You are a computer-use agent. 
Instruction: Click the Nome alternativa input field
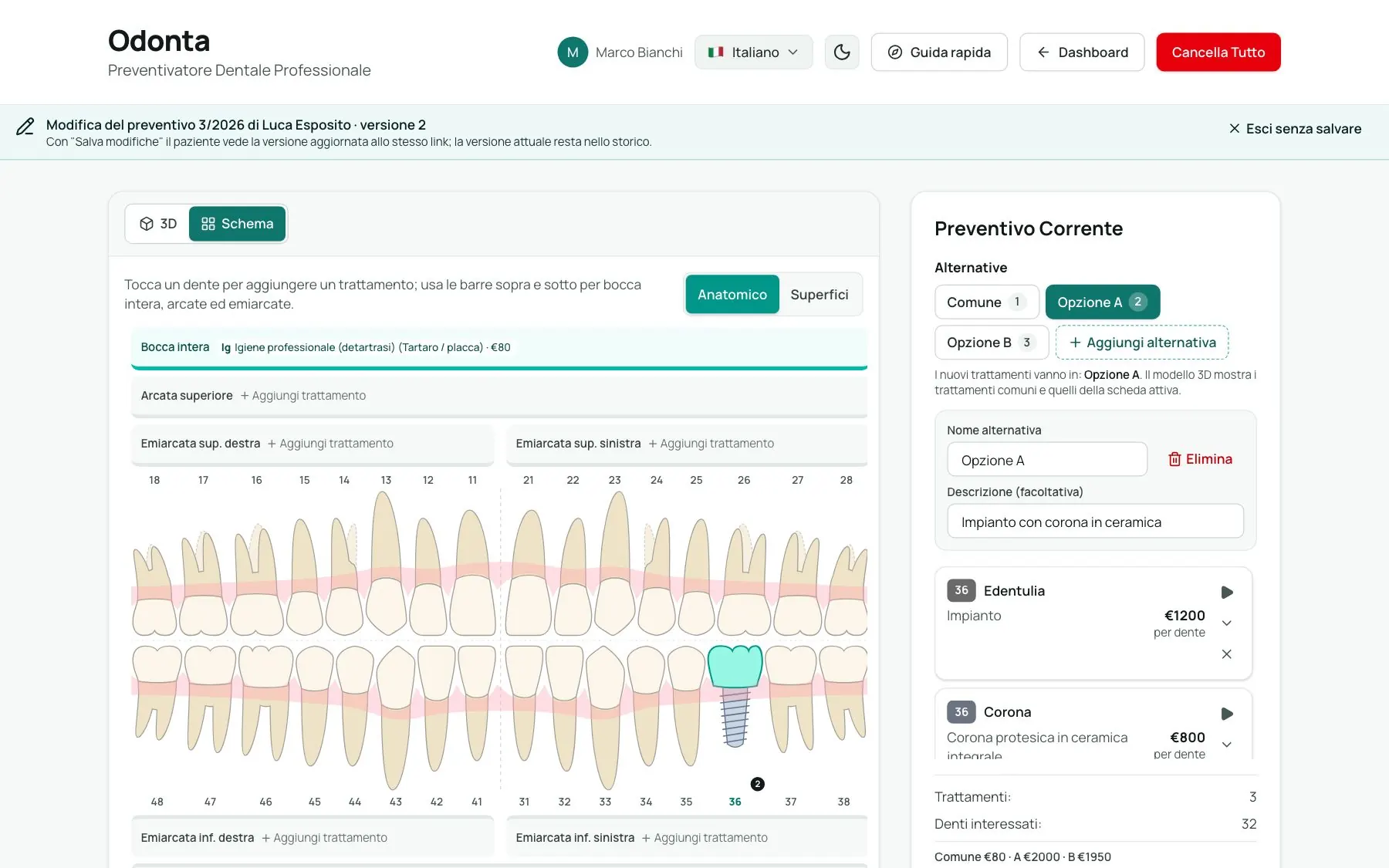[1047, 460]
